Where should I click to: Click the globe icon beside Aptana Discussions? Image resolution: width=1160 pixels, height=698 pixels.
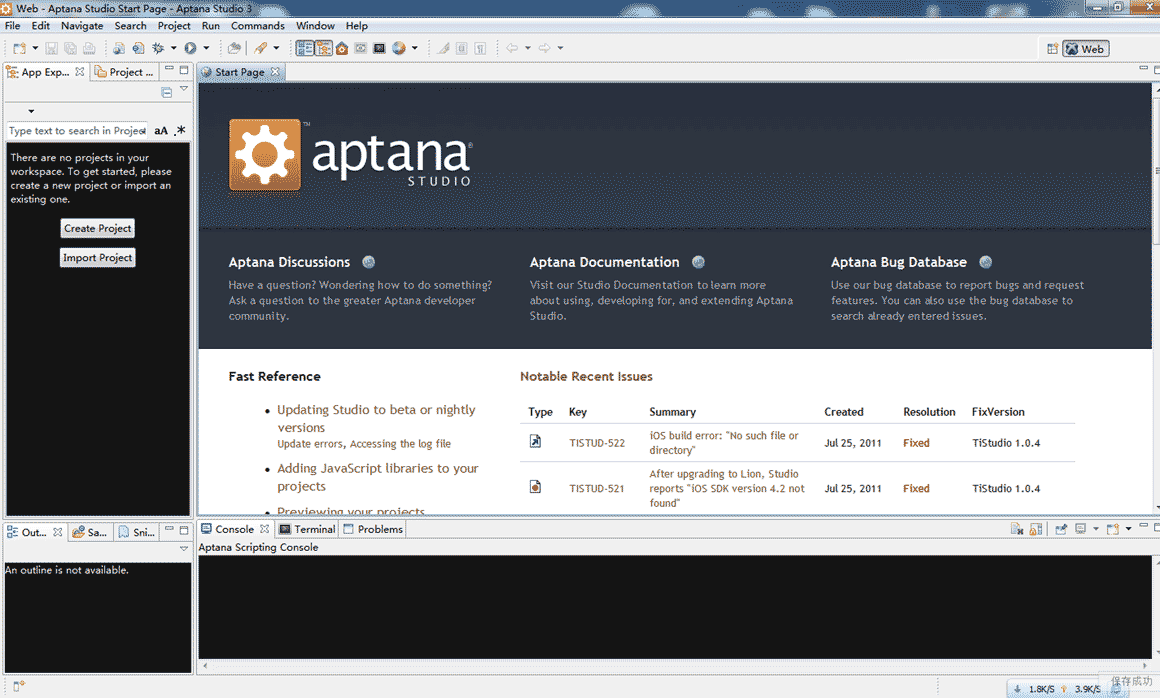(368, 262)
